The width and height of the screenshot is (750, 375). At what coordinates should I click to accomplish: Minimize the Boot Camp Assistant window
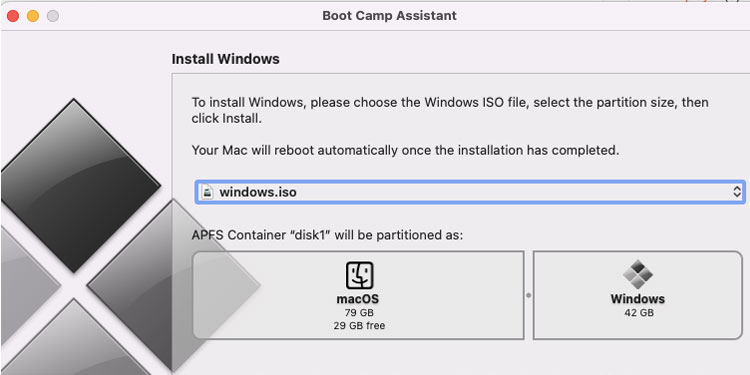[33, 16]
